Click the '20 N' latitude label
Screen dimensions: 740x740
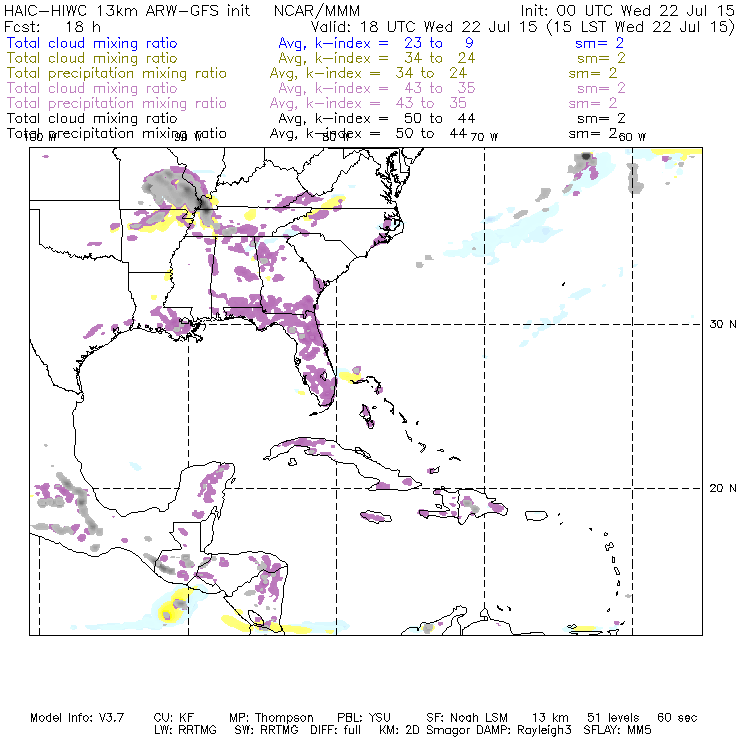(x=723, y=488)
